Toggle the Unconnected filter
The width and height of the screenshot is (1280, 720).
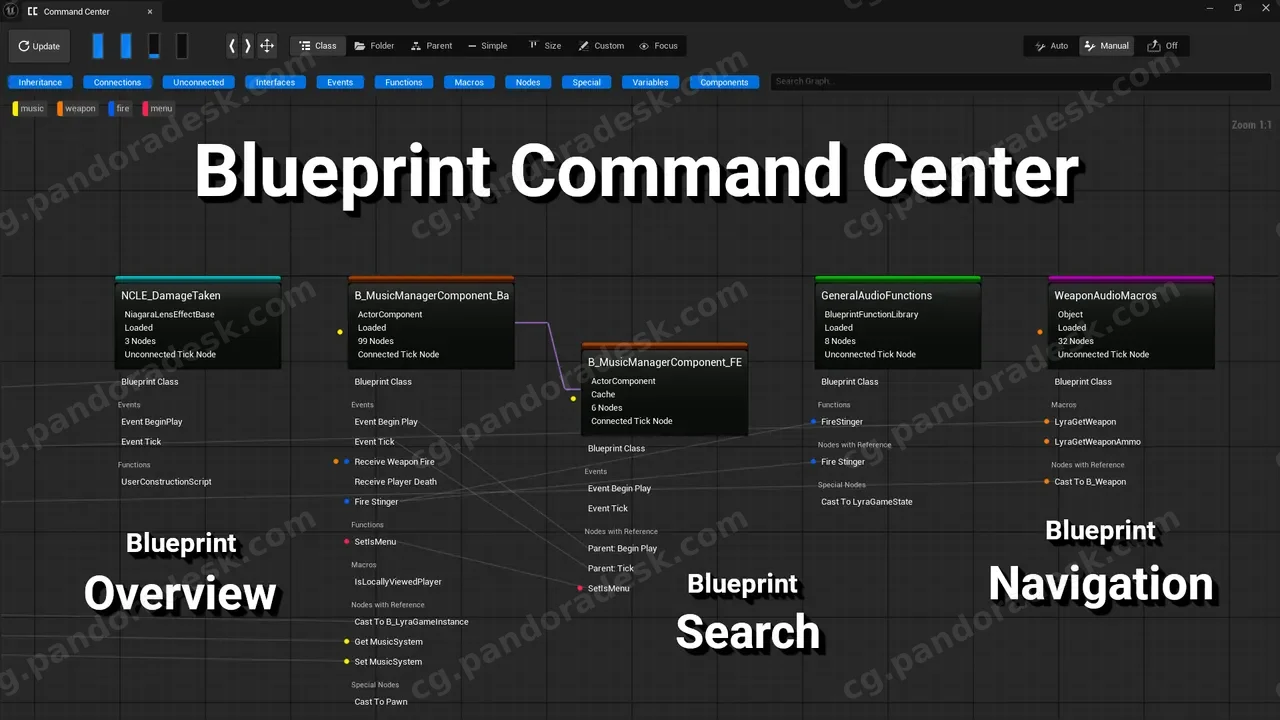pos(198,82)
